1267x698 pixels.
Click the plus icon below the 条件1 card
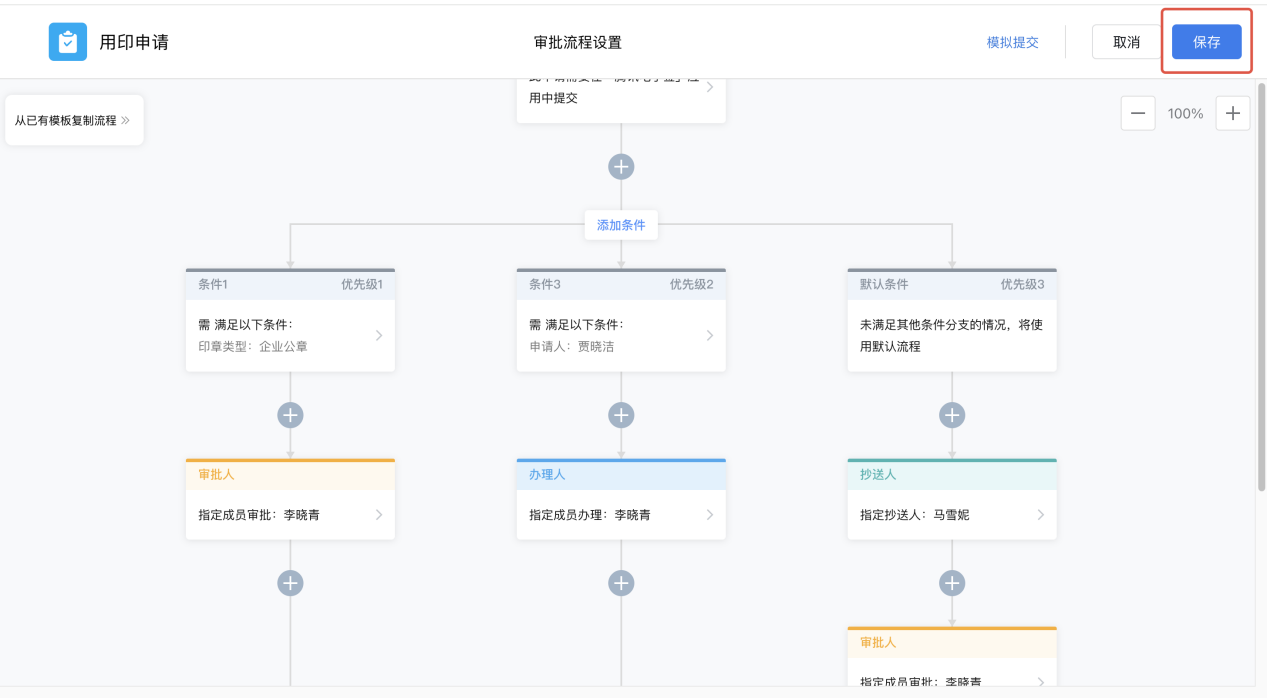pyautogui.click(x=290, y=414)
